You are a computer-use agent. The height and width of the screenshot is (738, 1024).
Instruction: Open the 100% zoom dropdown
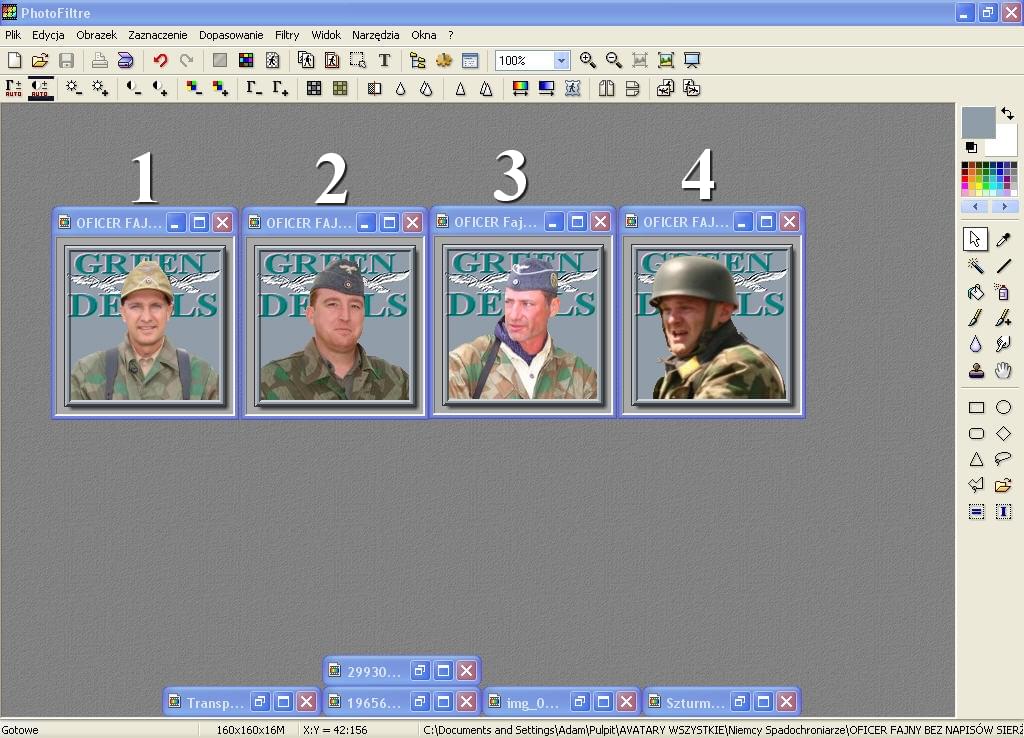pyautogui.click(x=561, y=61)
